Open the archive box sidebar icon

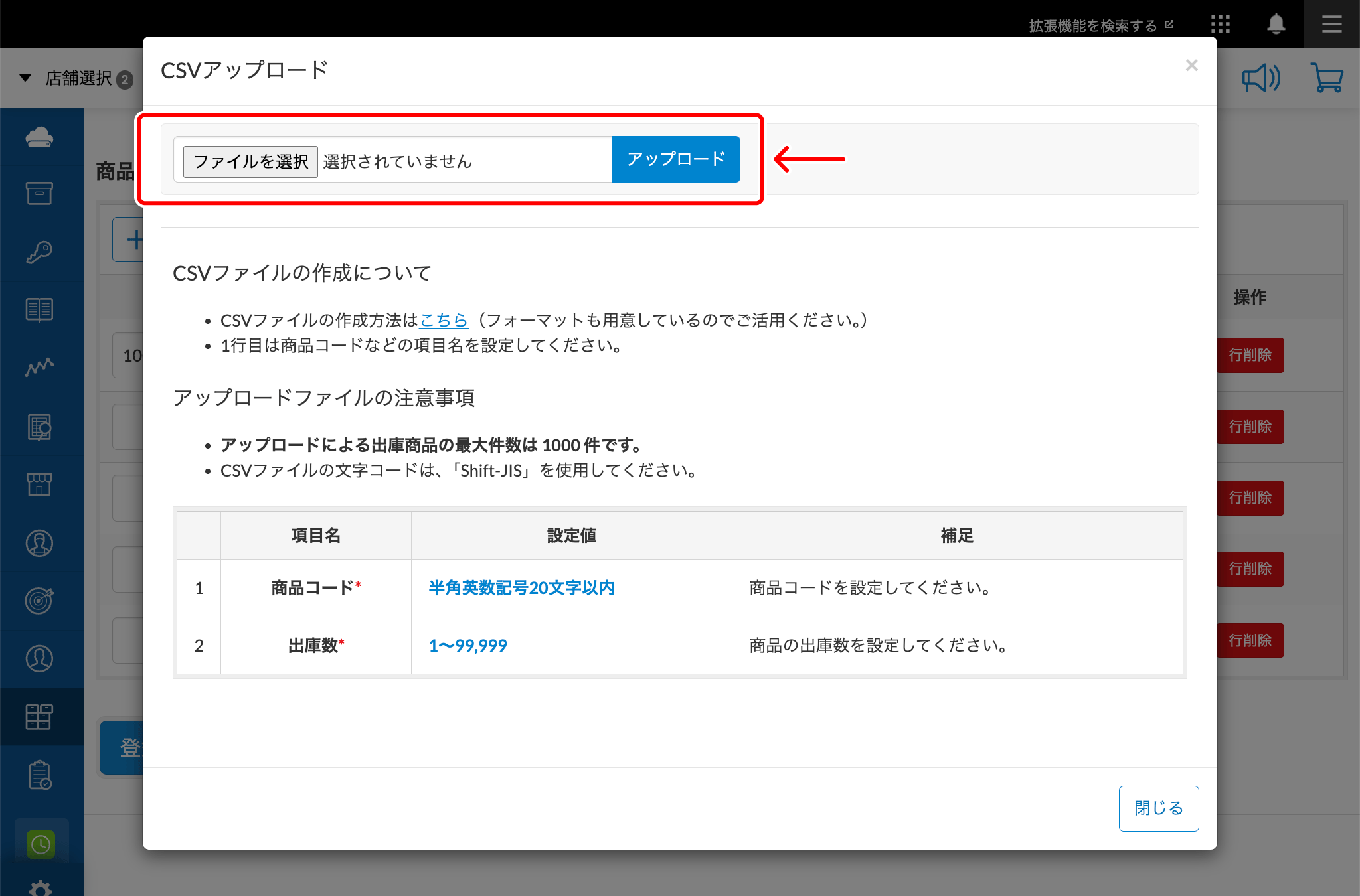pos(40,193)
